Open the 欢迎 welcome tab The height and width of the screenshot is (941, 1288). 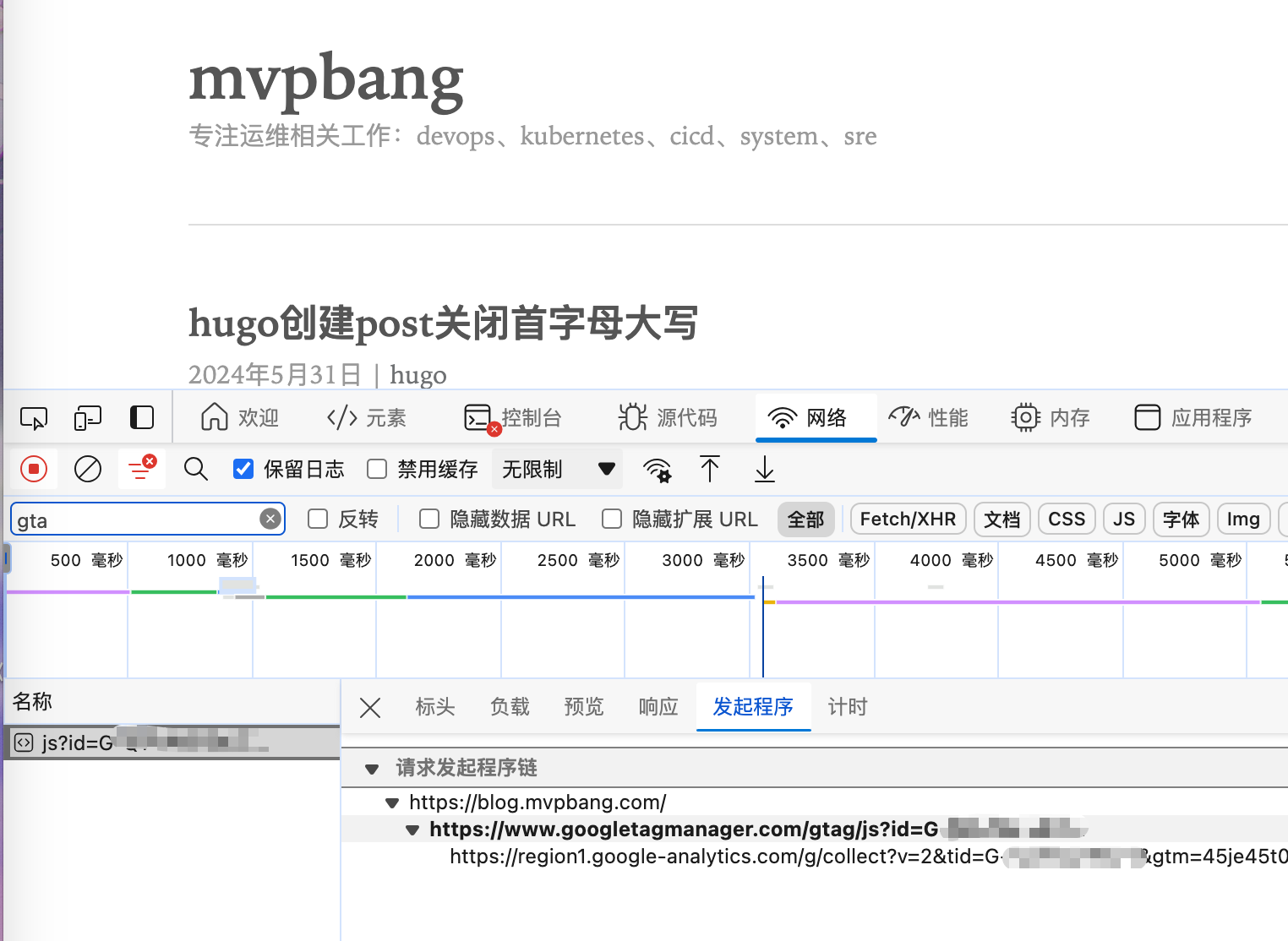coord(240,417)
